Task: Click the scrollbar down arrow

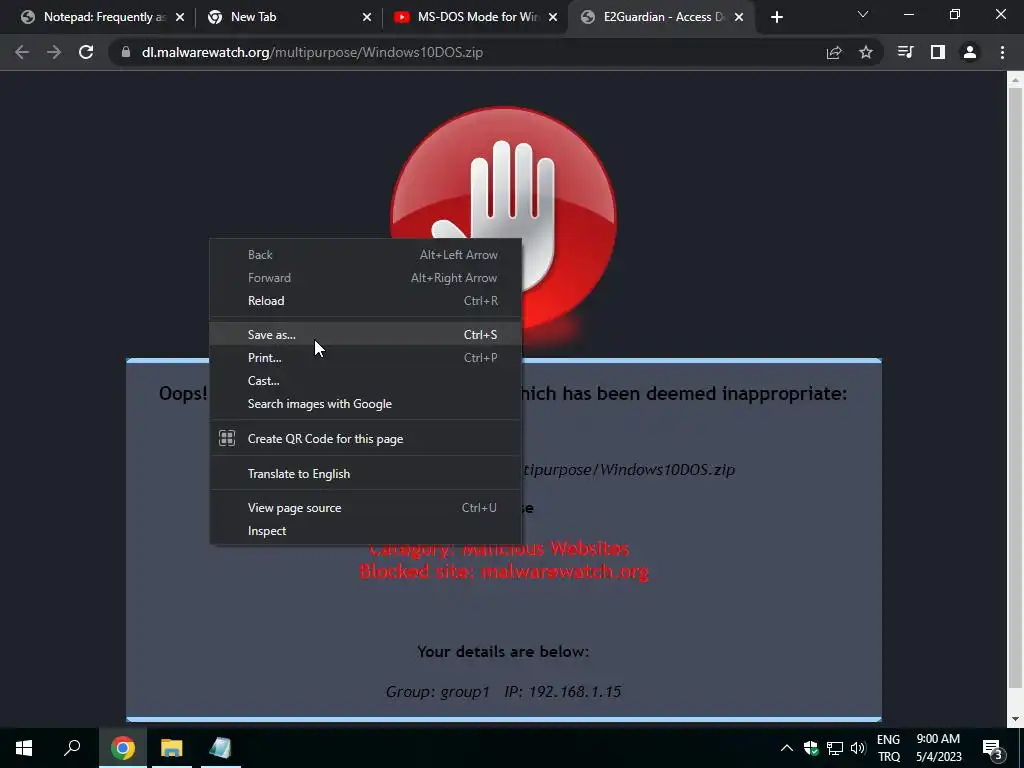Action: 1015,719
